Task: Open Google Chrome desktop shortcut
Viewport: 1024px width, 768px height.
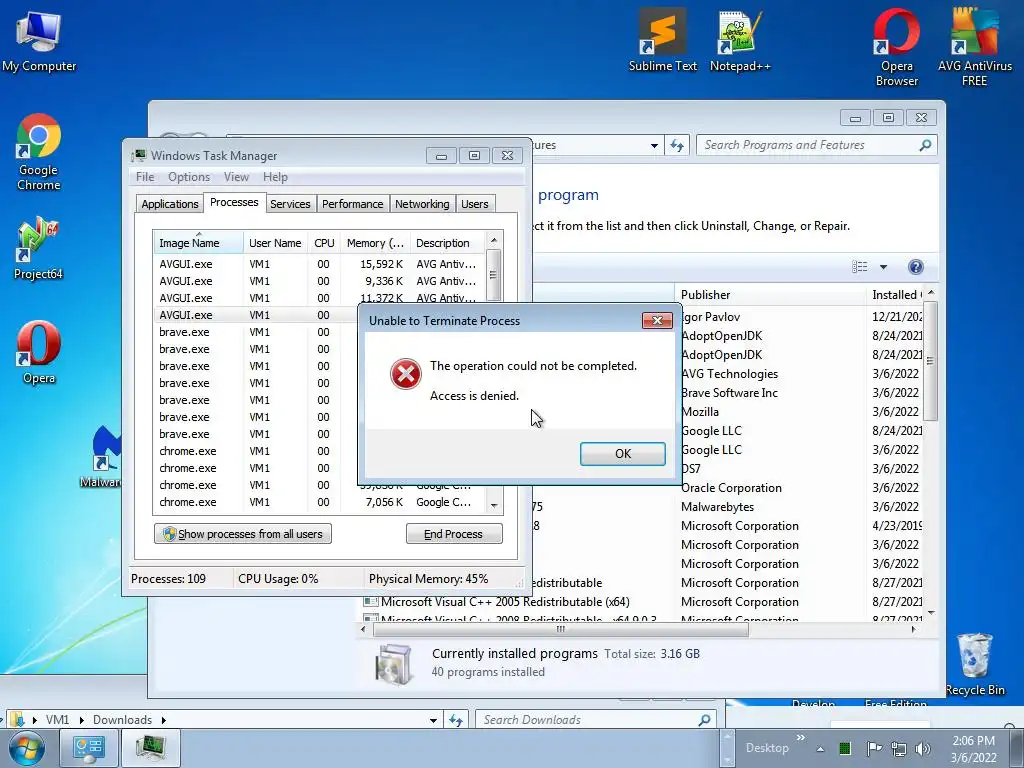Action: [x=39, y=152]
